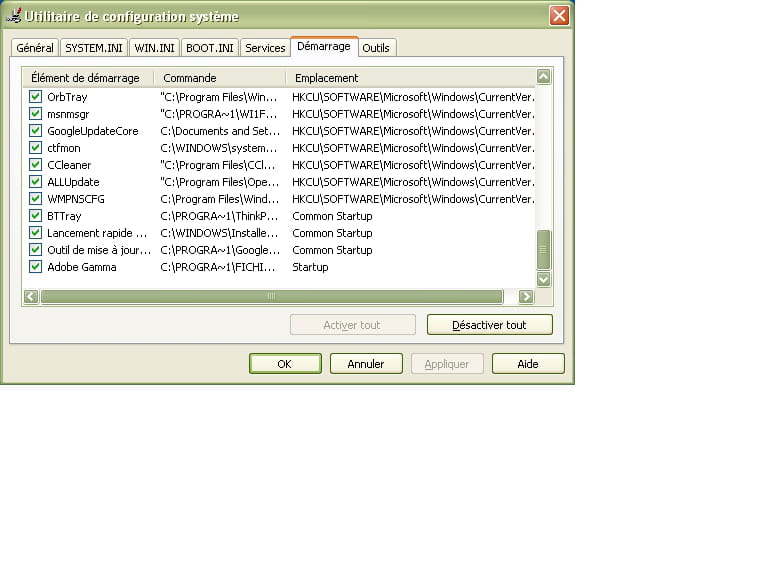Select the WMPNSCFG entry name
Viewport: 779px width, 569px height.
click(x=76, y=199)
